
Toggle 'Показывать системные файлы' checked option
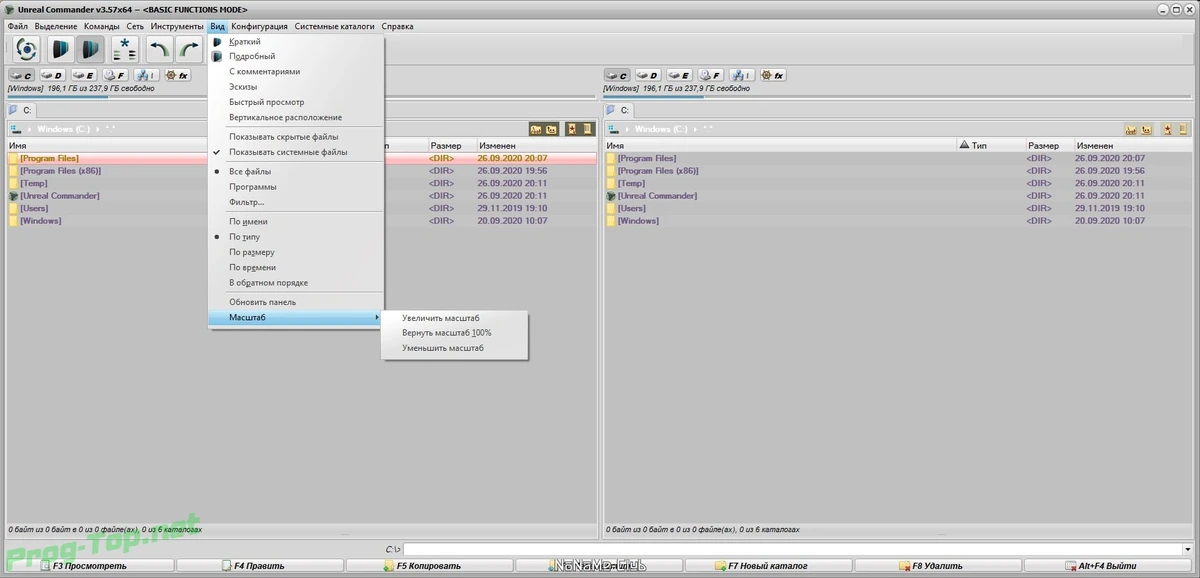(295, 152)
